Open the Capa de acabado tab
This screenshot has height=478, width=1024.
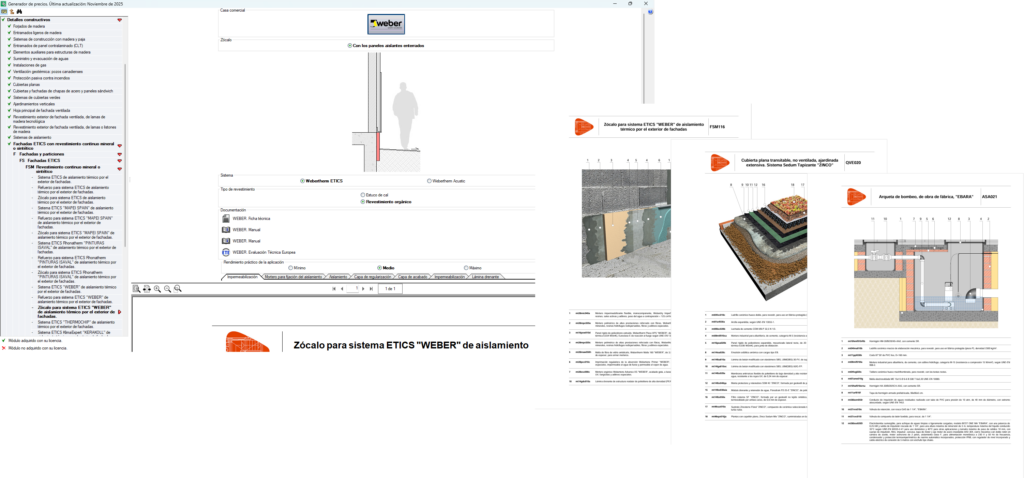pos(413,277)
